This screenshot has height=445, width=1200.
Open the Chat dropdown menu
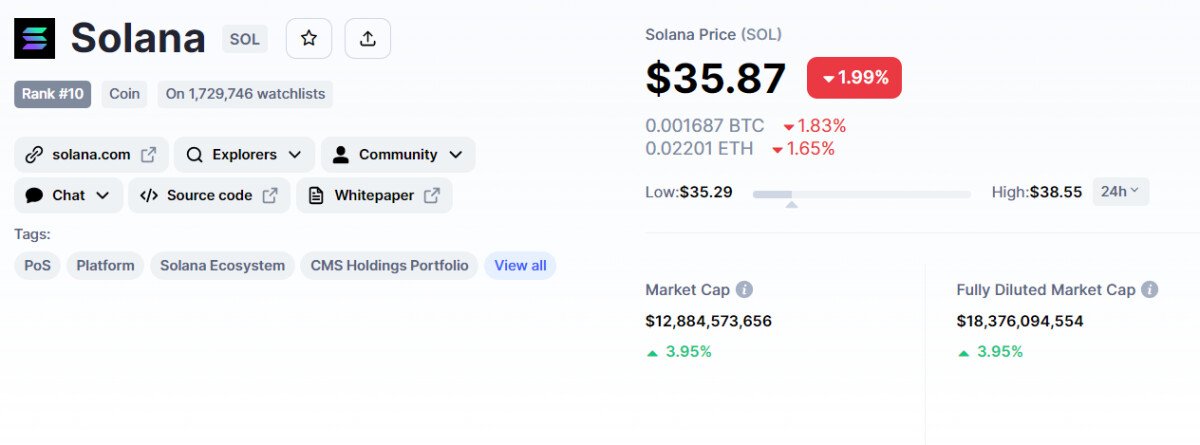click(x=68, y=195)
